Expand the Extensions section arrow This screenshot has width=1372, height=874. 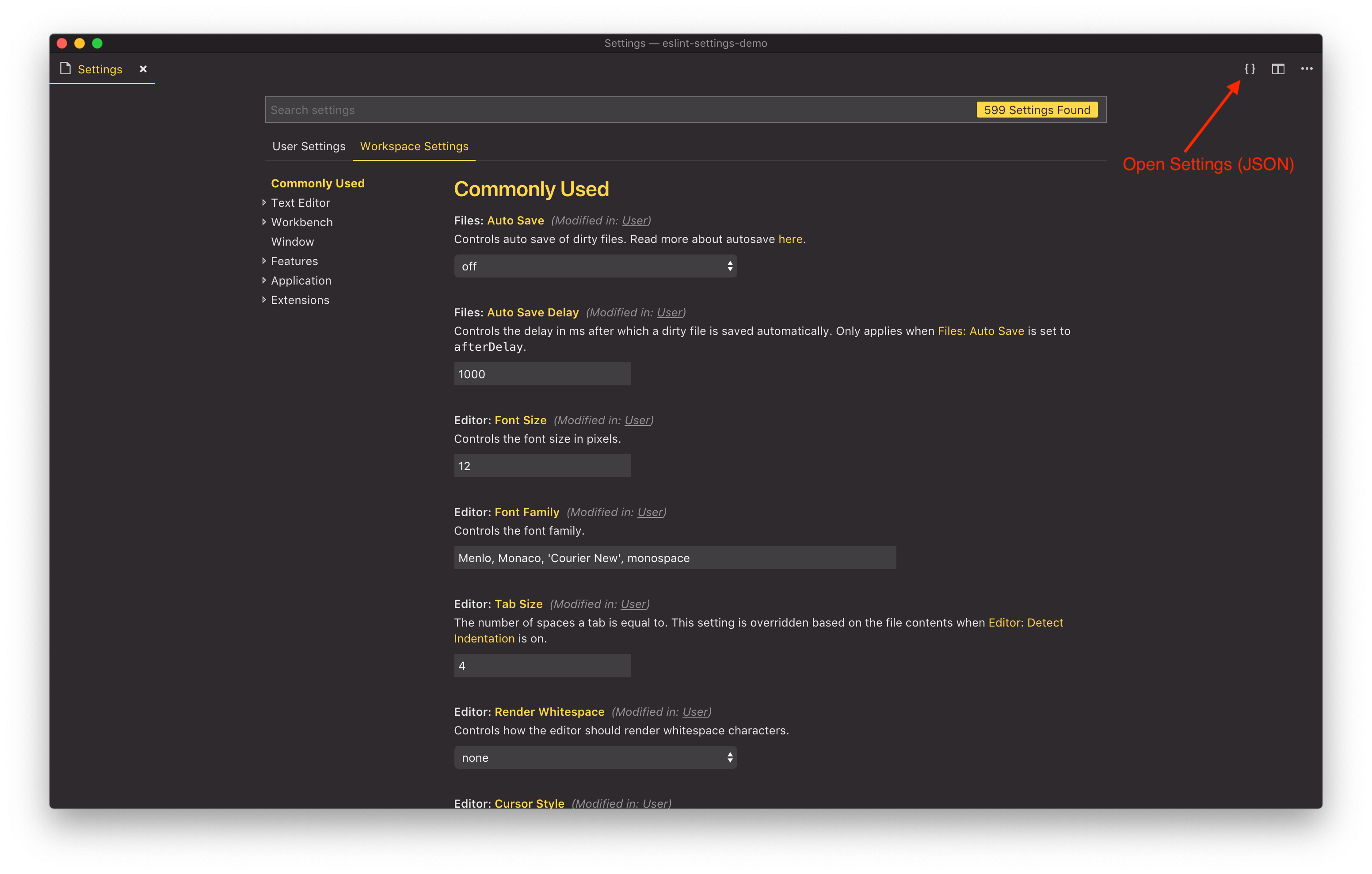pos(264,300)
